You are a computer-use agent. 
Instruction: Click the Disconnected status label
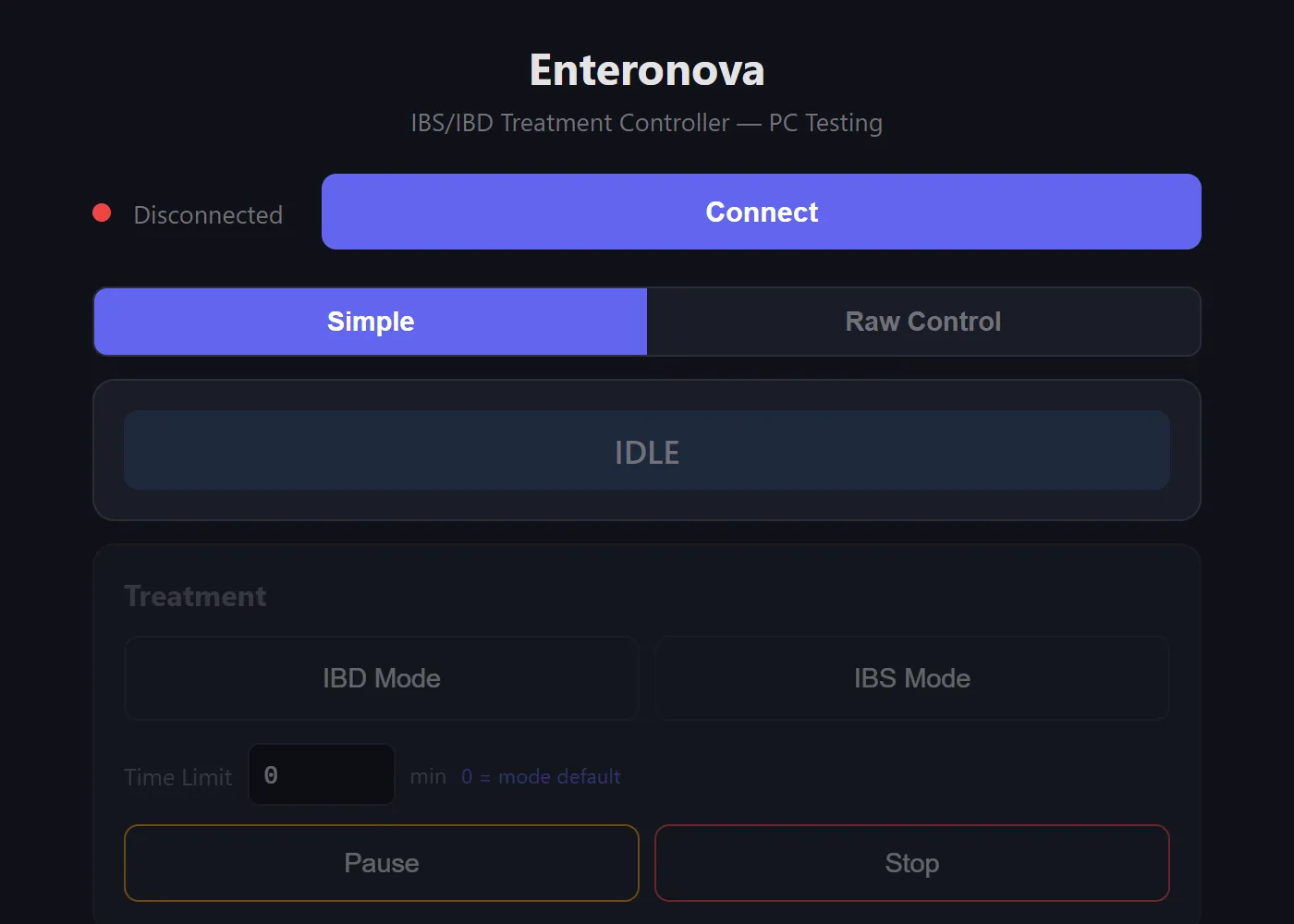pos(207,214)
